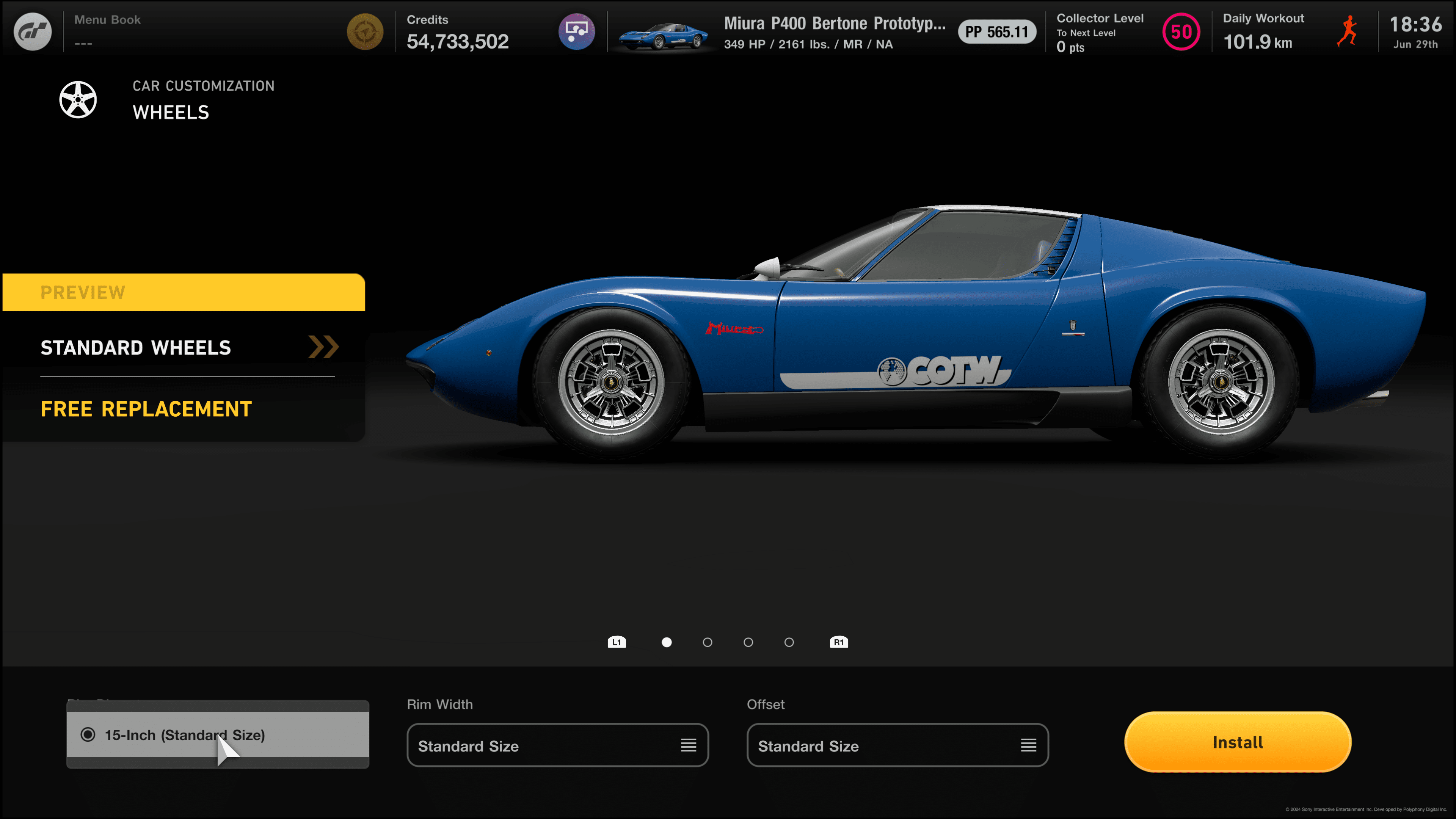This screenshot has height=819, width=1456.
Task: Click the L1 previous view button
Action: (x=617, y=642)
